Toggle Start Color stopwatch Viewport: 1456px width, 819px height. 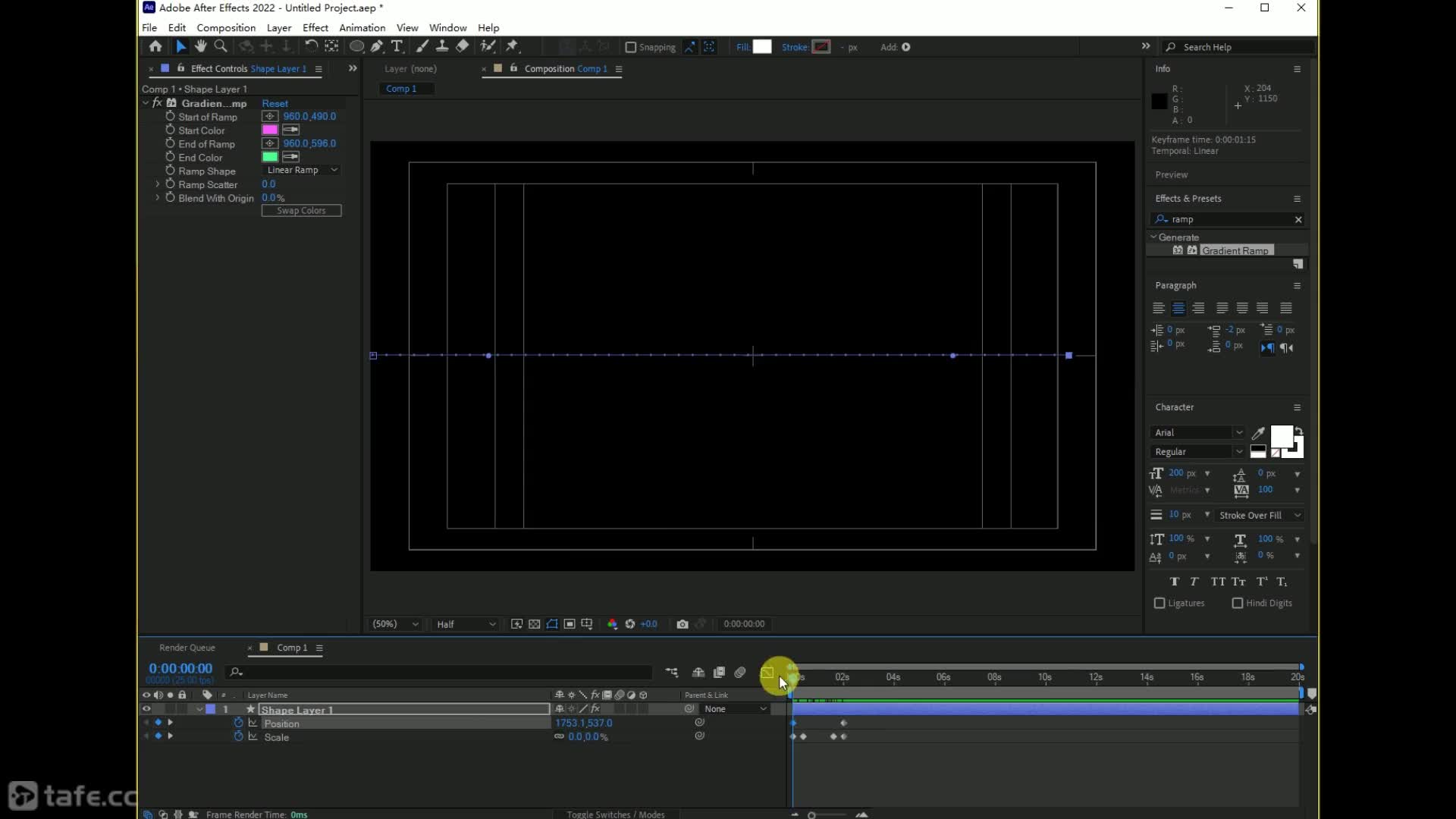pos(170,130)
